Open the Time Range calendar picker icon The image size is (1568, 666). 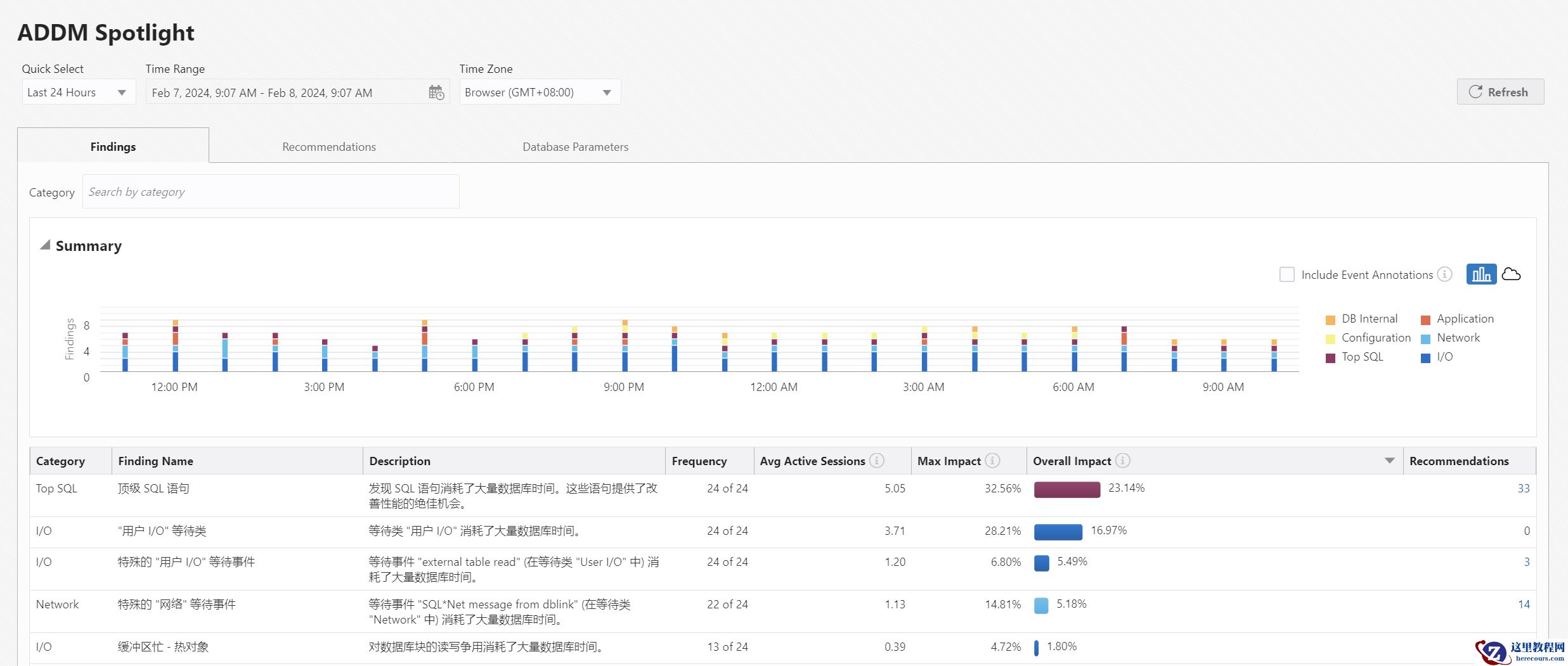(436, 93)
